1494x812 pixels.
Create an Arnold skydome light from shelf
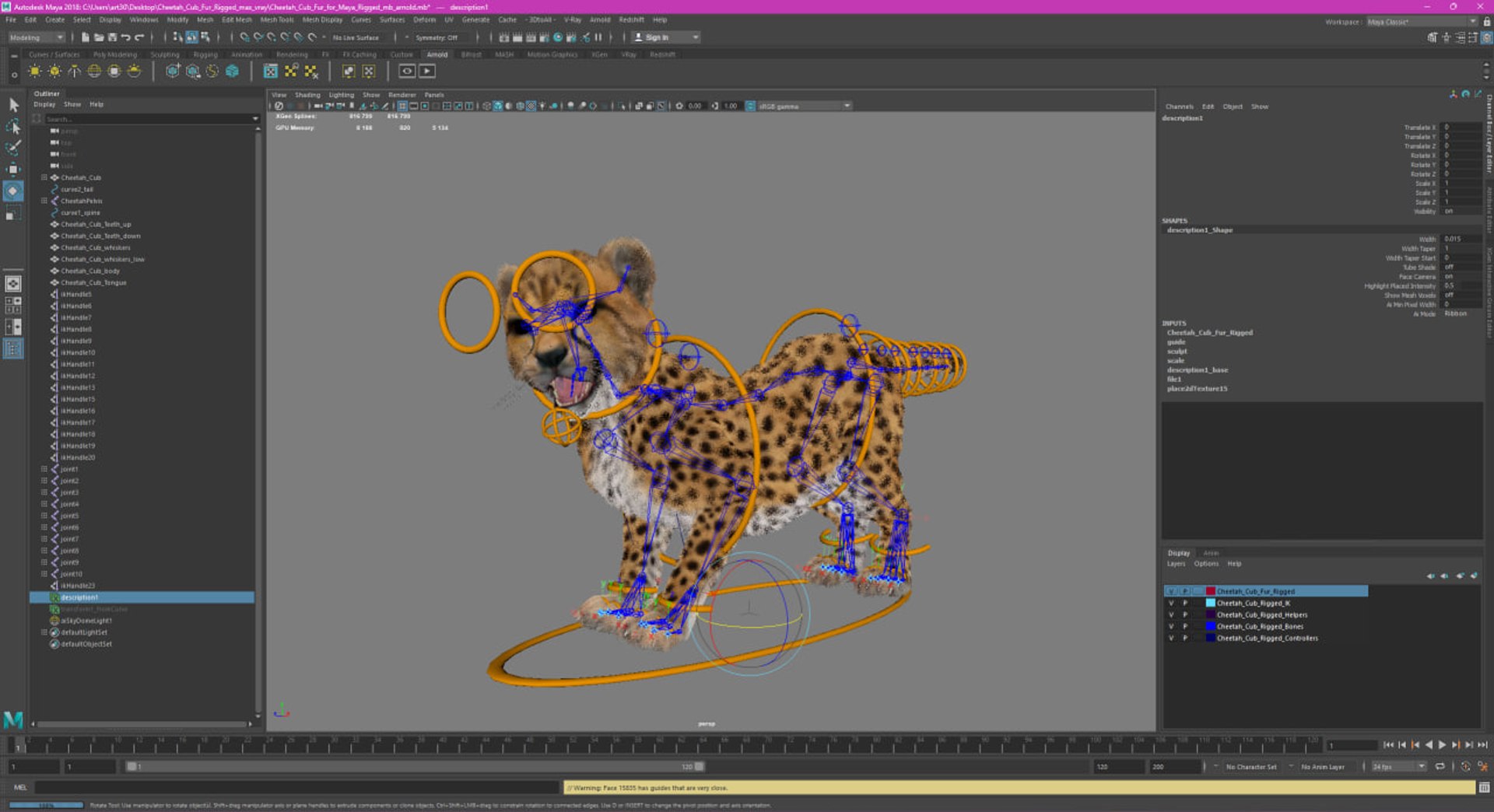94,72
